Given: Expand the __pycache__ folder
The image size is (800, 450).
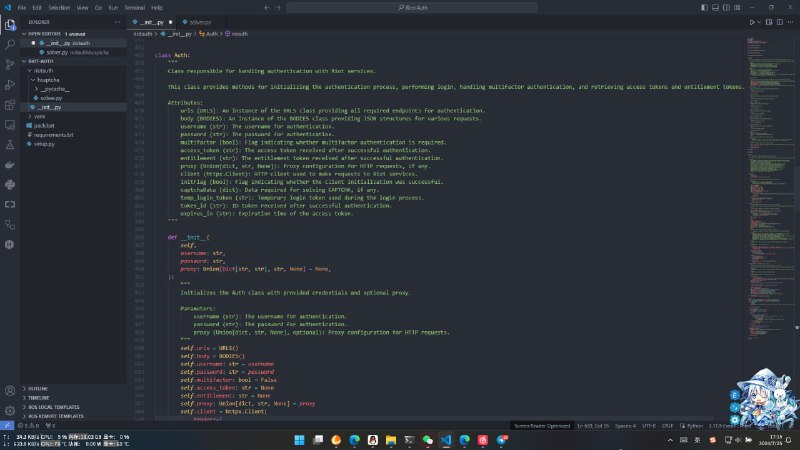Looking at the screenshot, I should pyautogui.click(x=53, y=89).
